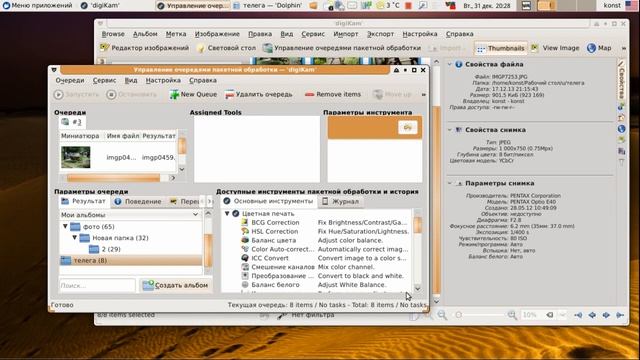Switch to the Поведение tab
Viewport: 640px width, 360px height.
click(x=138, y=202)
